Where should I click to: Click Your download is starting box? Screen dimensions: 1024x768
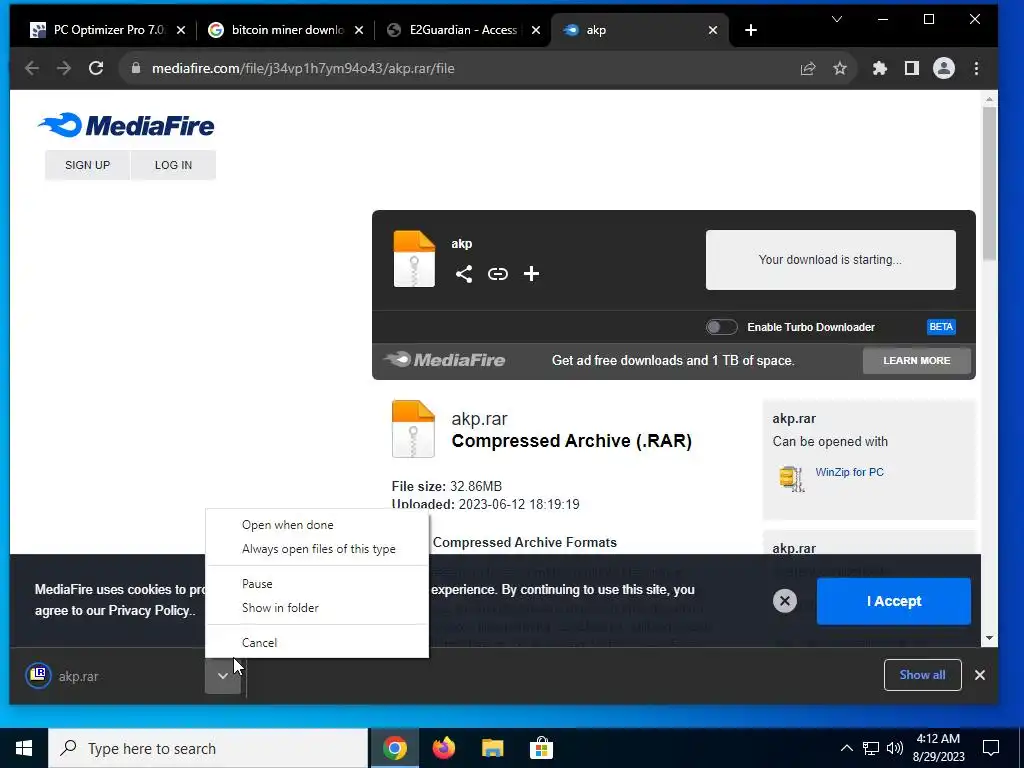point(830,260)
